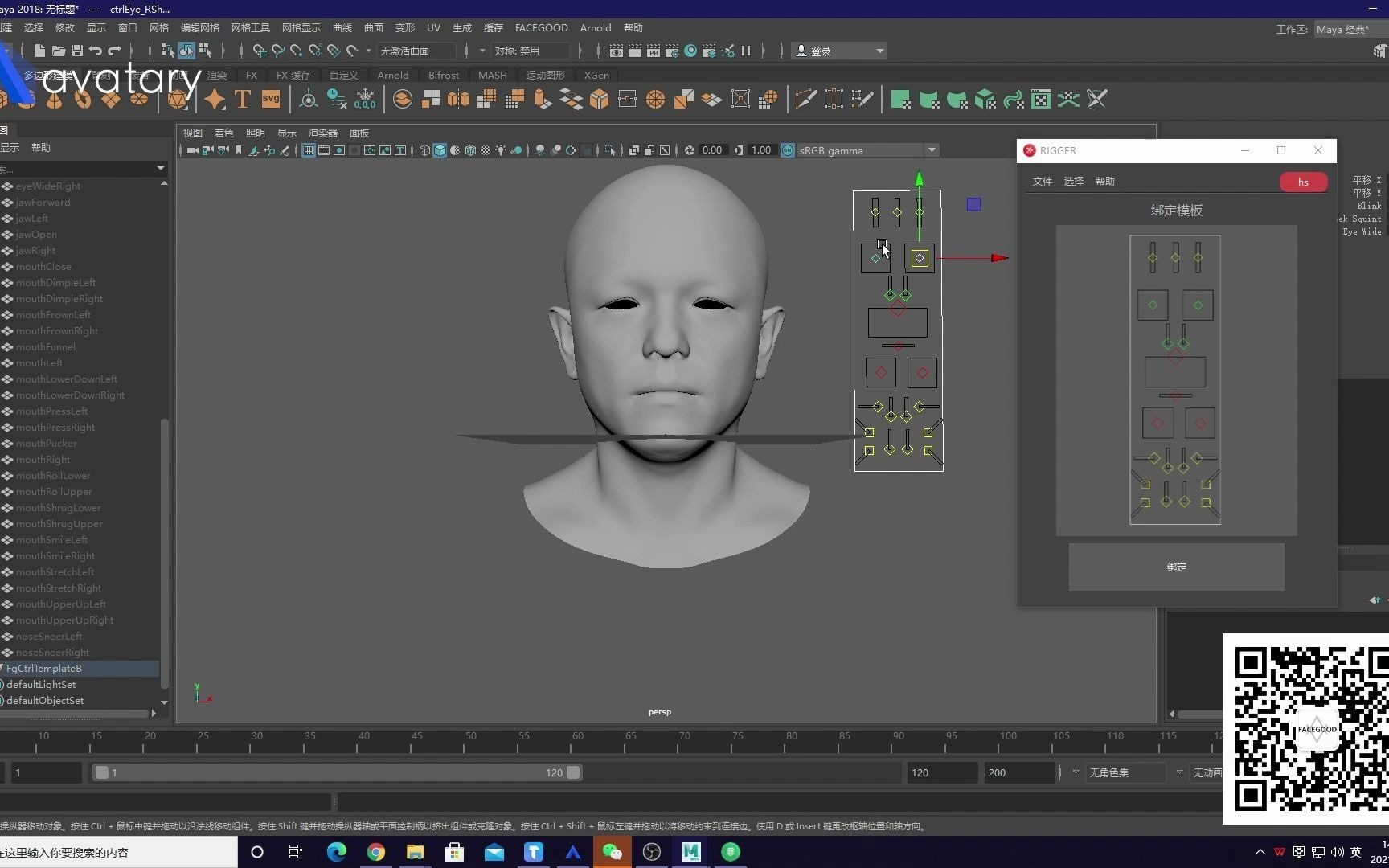
Task: Open the Maya 经典 workspace dropdown
Action: point(1350,29)
